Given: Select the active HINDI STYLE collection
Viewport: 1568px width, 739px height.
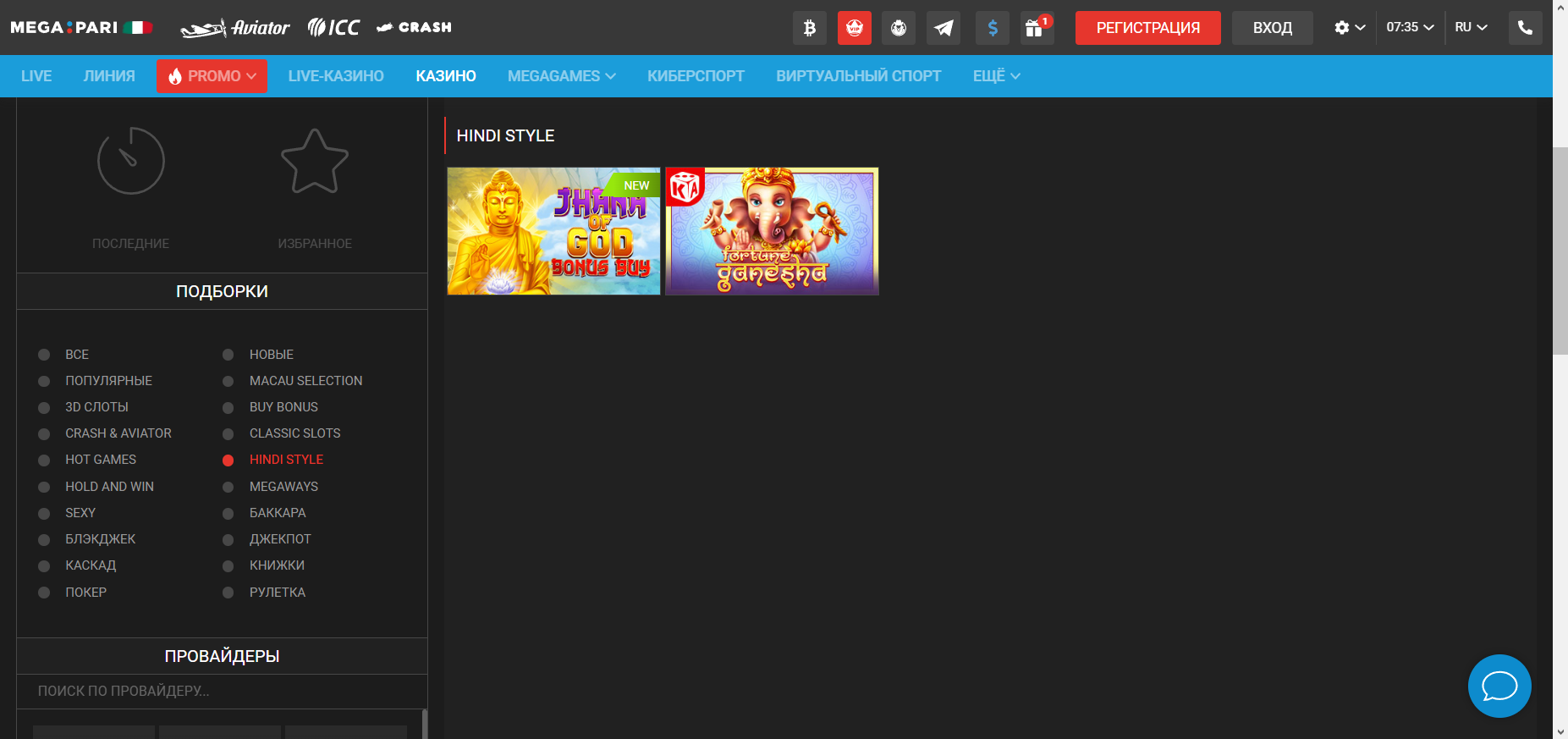Looking at the screenshot, I should coord(286,460).
